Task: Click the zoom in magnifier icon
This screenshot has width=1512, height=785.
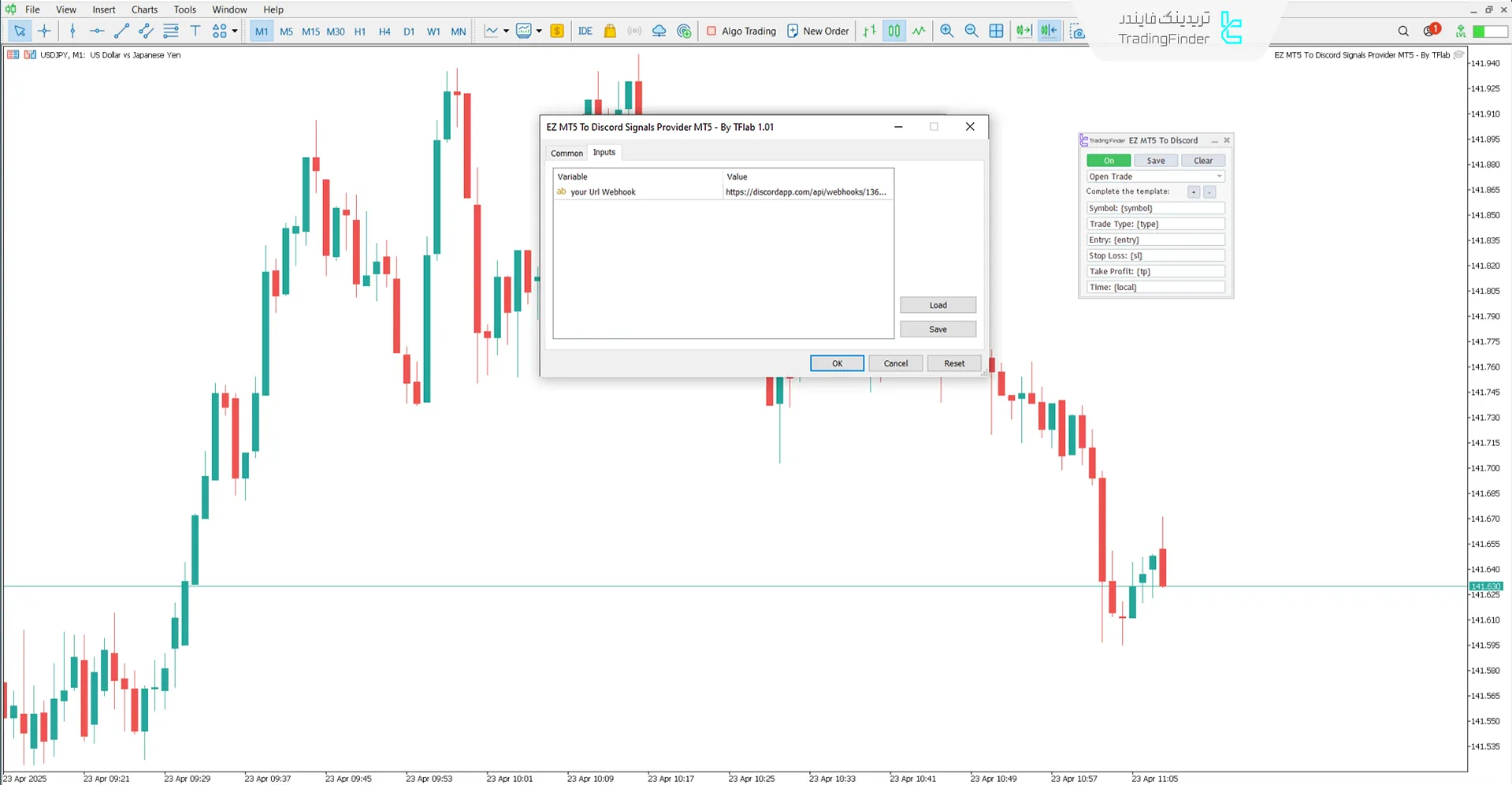Action: click(946, 31)
